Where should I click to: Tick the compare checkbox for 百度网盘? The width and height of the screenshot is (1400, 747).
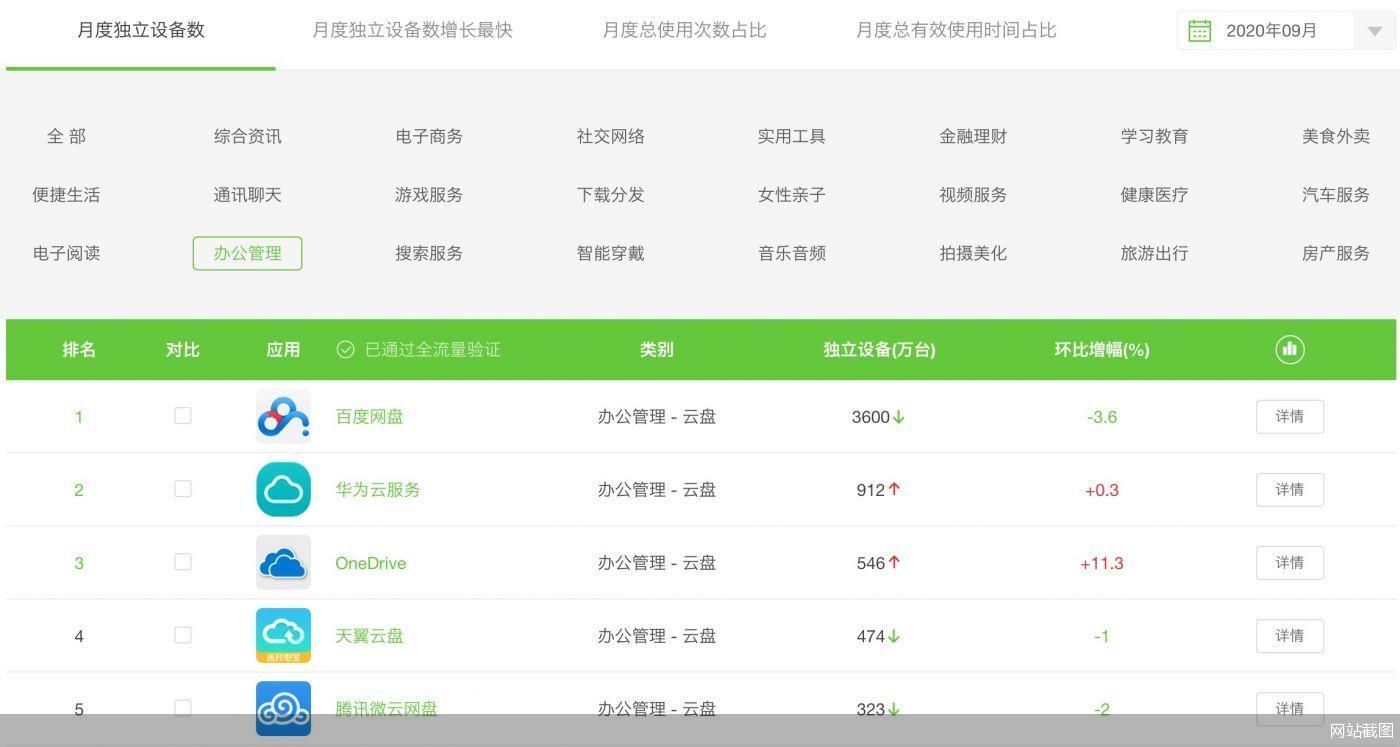pyautogui.click(x=183, y=415)
